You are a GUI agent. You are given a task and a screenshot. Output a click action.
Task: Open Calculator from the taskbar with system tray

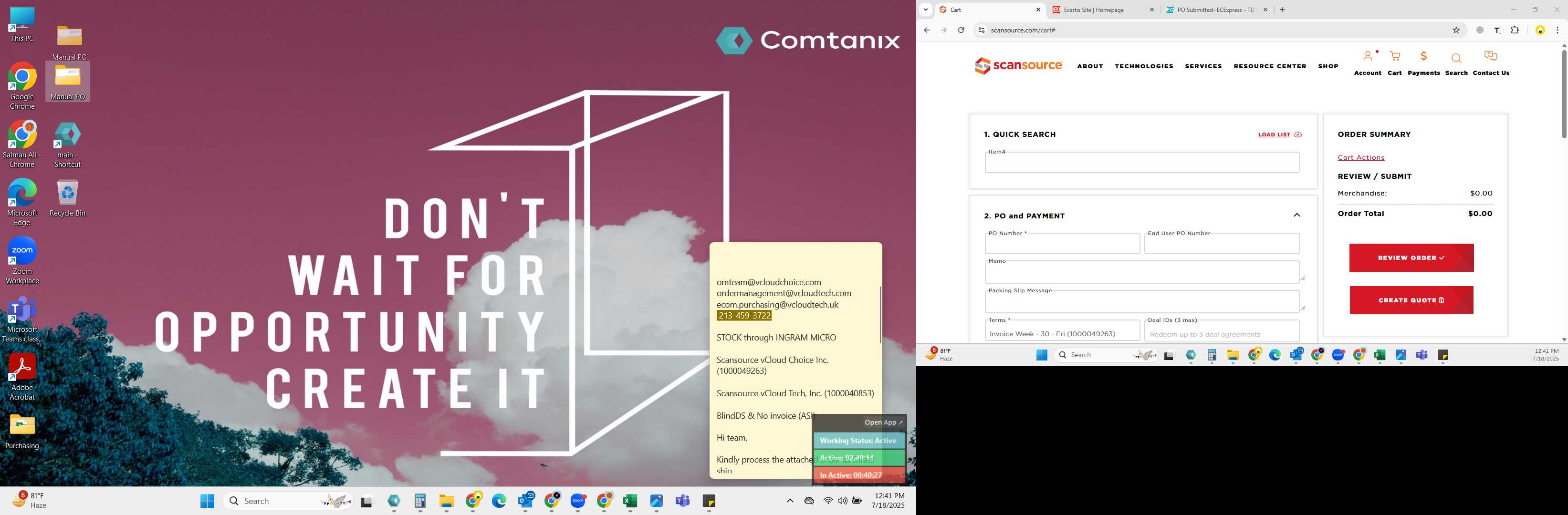point(419,501)
